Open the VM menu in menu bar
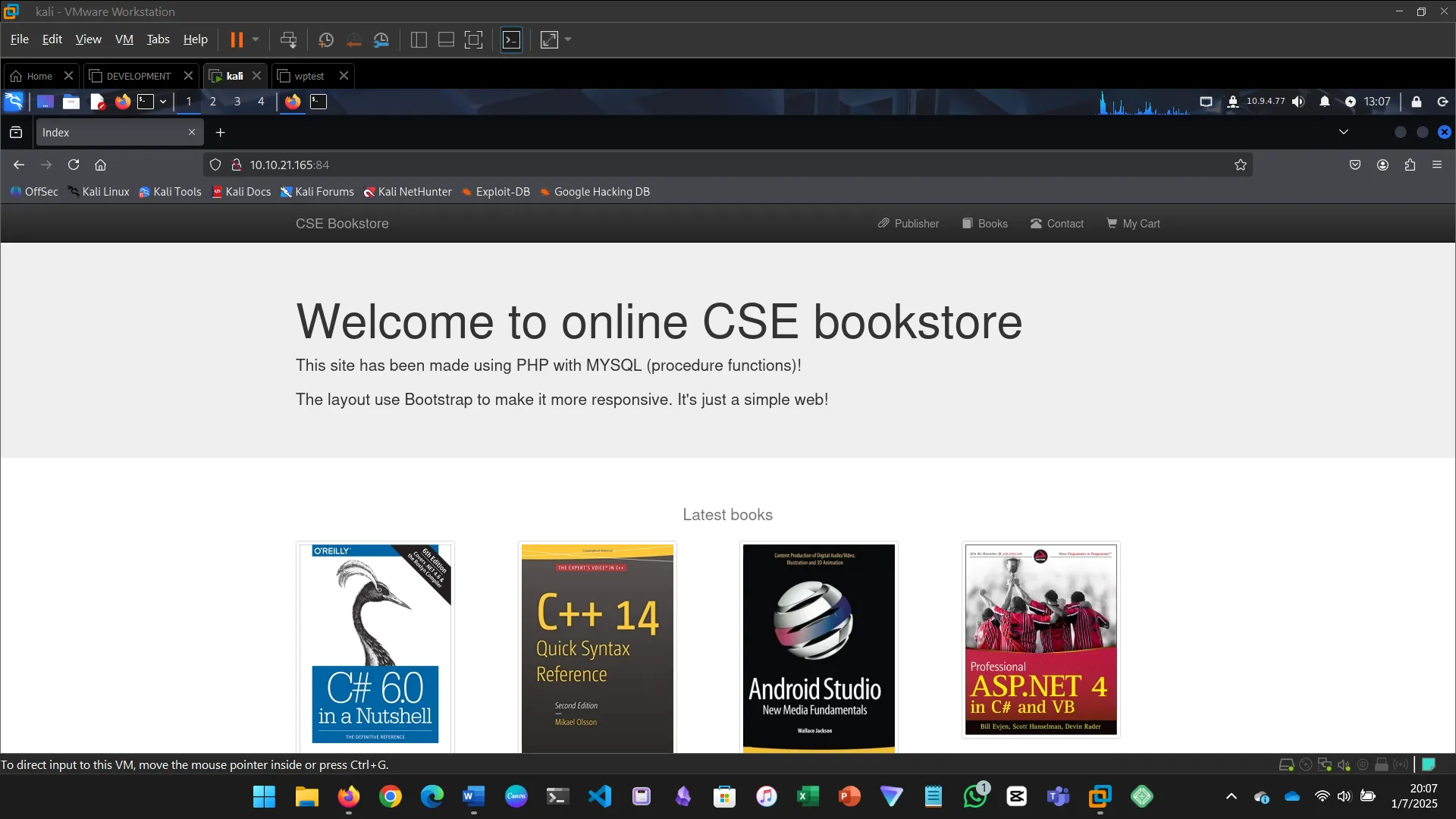Viewport: 1456px width, 819px height. (x=124, y=39)
